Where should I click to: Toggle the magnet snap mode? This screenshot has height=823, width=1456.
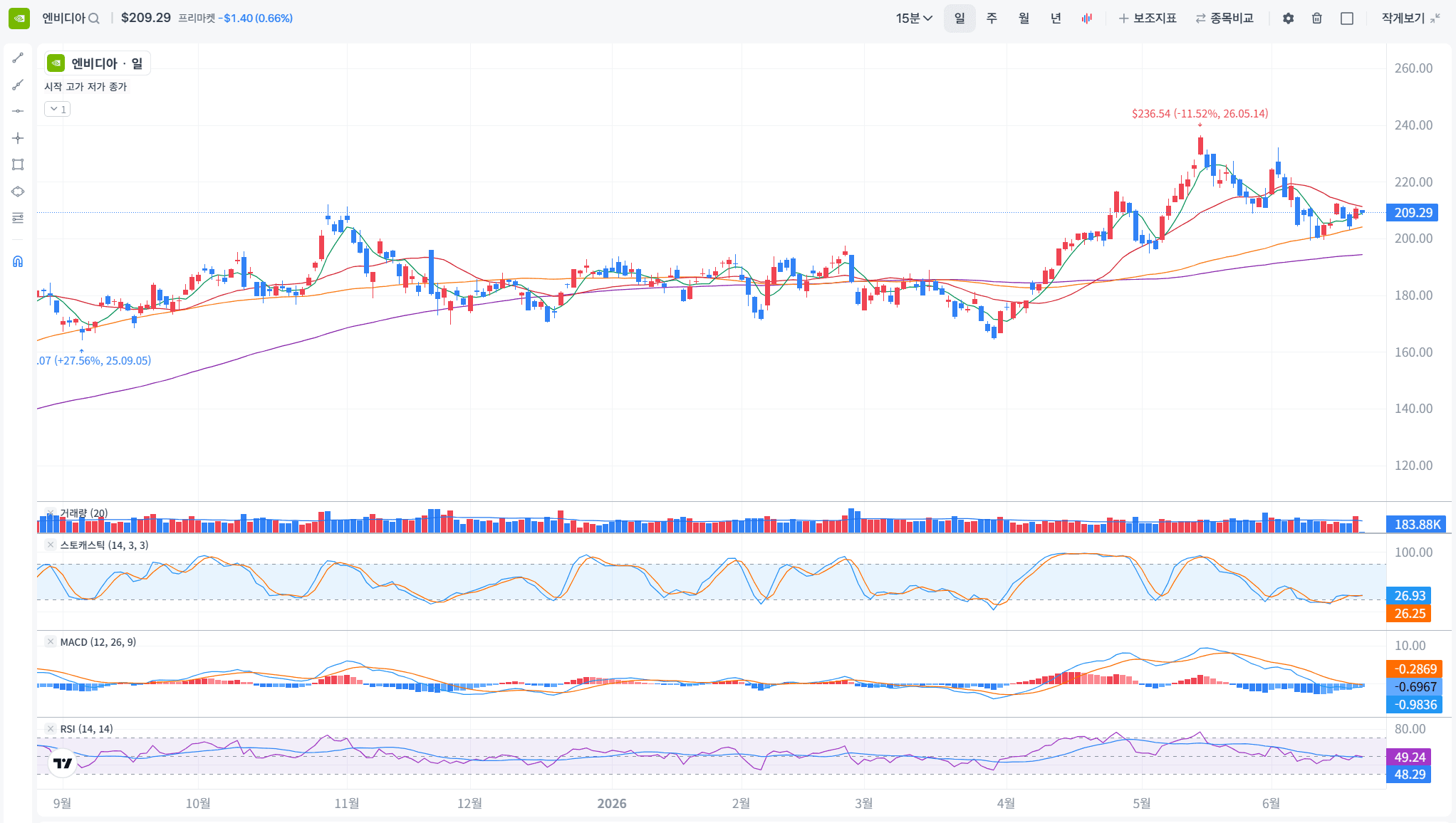coord(18,261)
